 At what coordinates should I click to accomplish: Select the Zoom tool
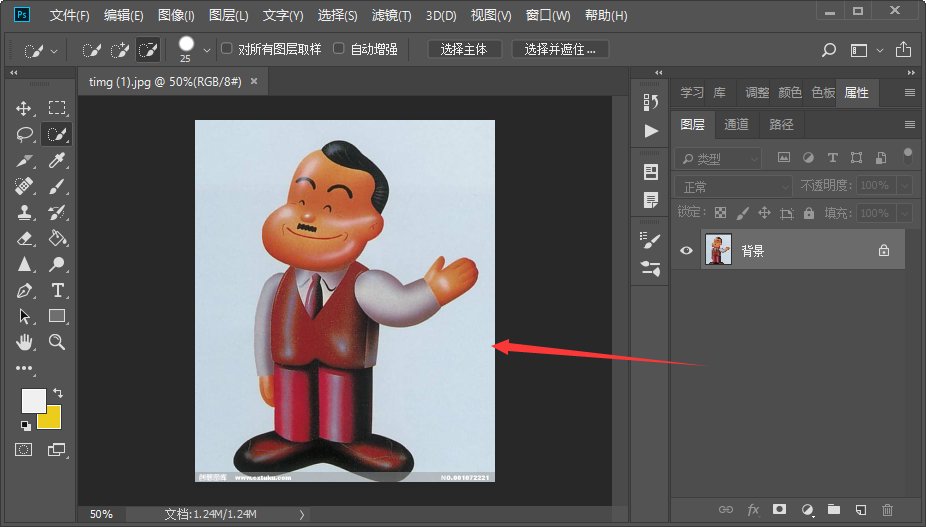tap(57, 341)
